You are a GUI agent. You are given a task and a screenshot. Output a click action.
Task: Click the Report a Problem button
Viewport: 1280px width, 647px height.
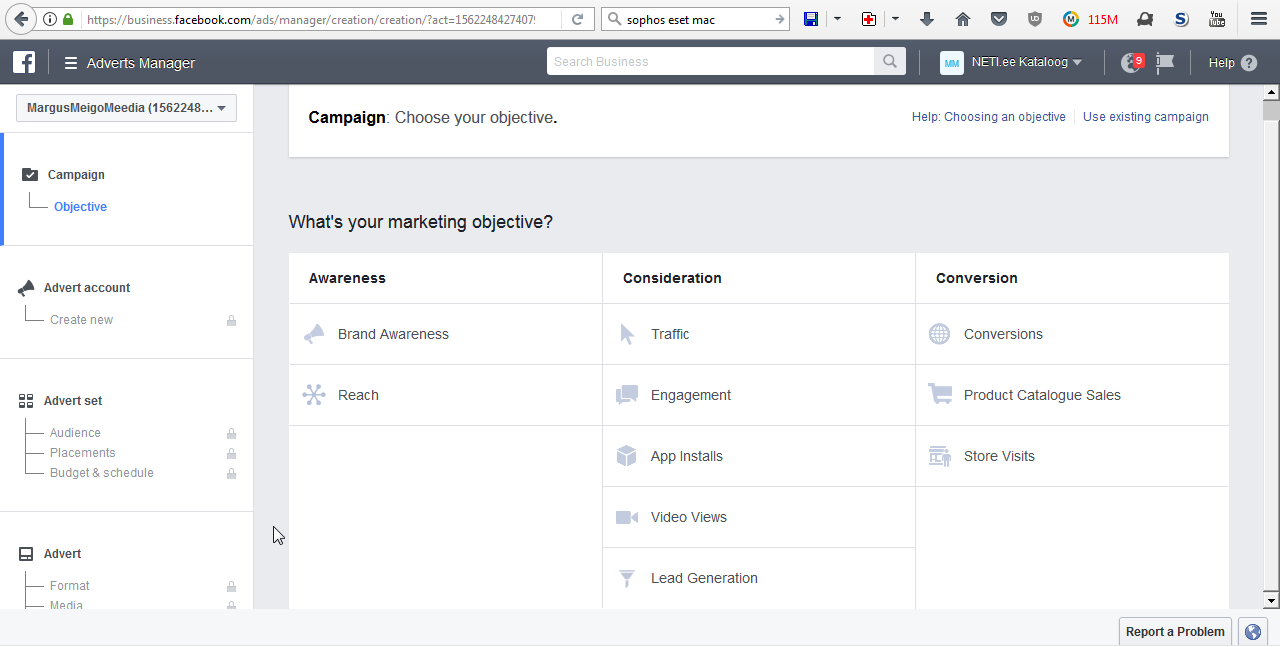pos(1175,631)
